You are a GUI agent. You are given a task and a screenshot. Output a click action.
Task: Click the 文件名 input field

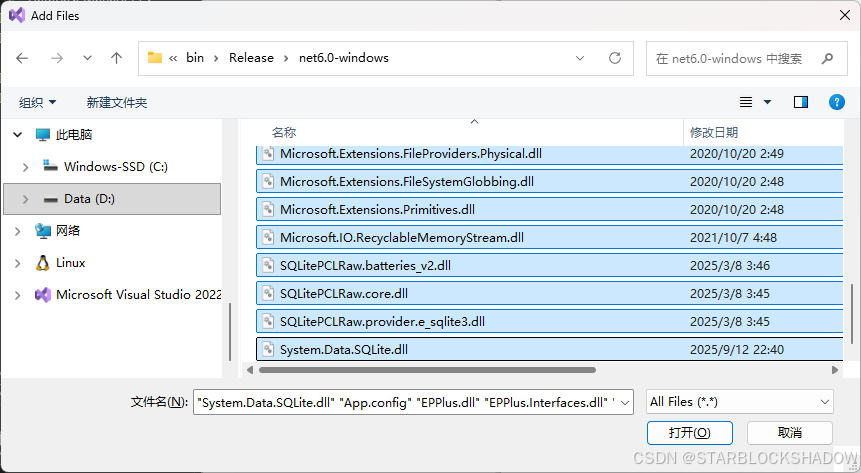tap(406, 403)
